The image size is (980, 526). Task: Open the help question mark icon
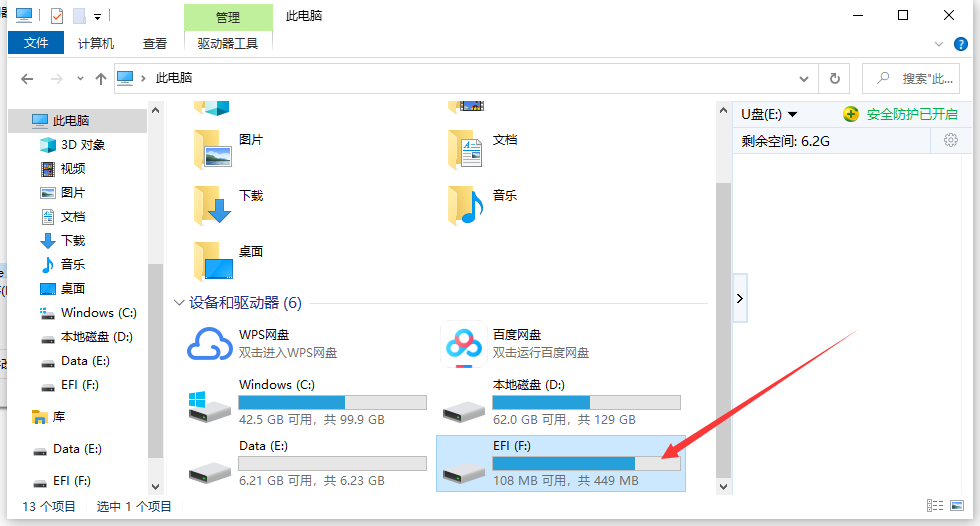pos(962,44)
